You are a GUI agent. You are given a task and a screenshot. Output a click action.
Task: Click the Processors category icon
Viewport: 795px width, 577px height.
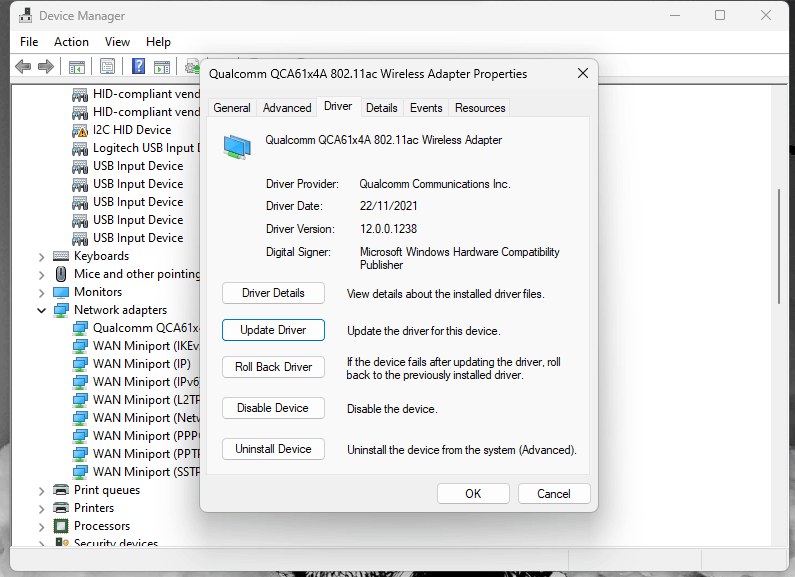pos(61,526)
